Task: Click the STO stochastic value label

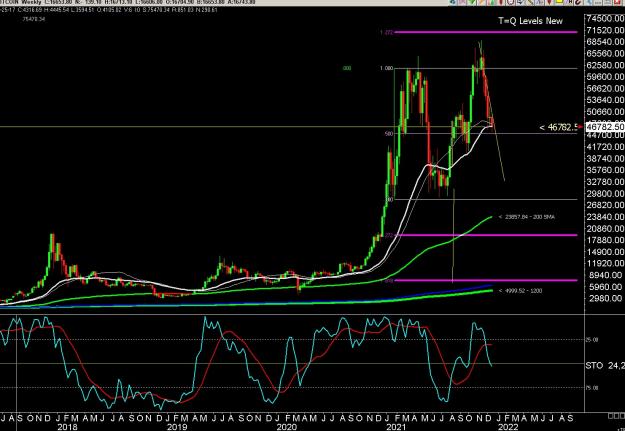Action: pyautogui.click(x=605, y=365)
